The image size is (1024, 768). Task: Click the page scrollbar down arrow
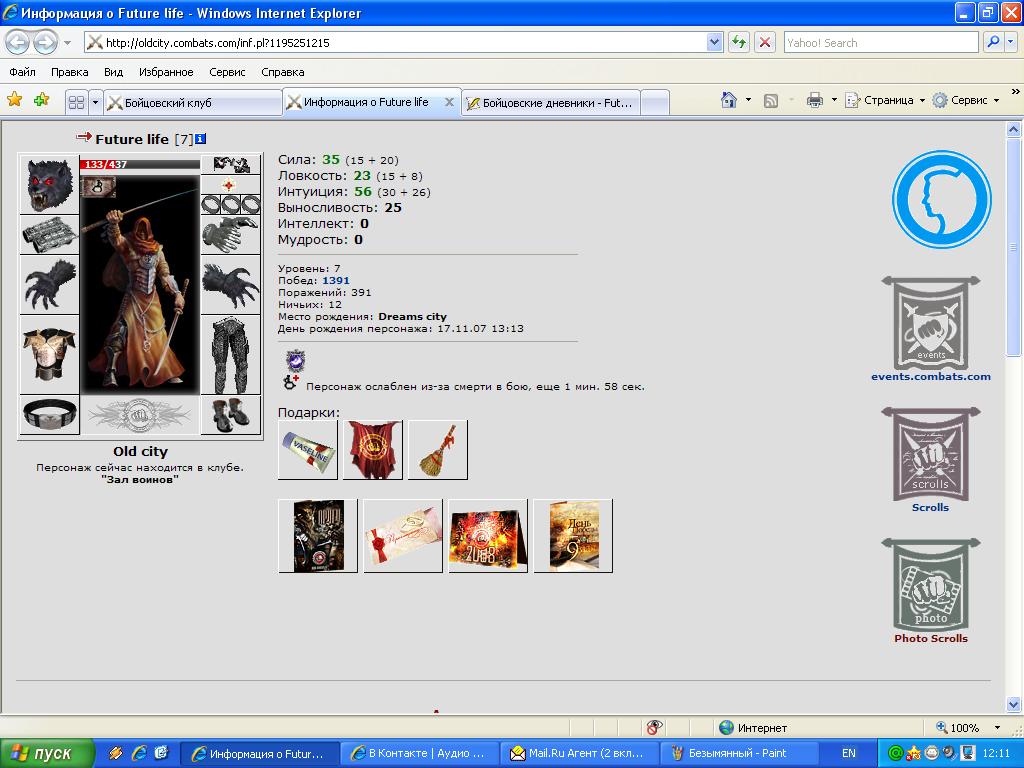(1014, 704)
